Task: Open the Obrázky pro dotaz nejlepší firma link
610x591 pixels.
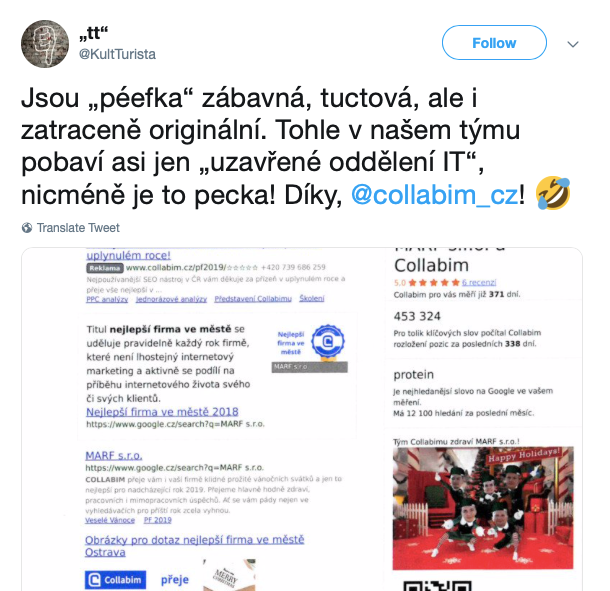Action: coord(195,546)
